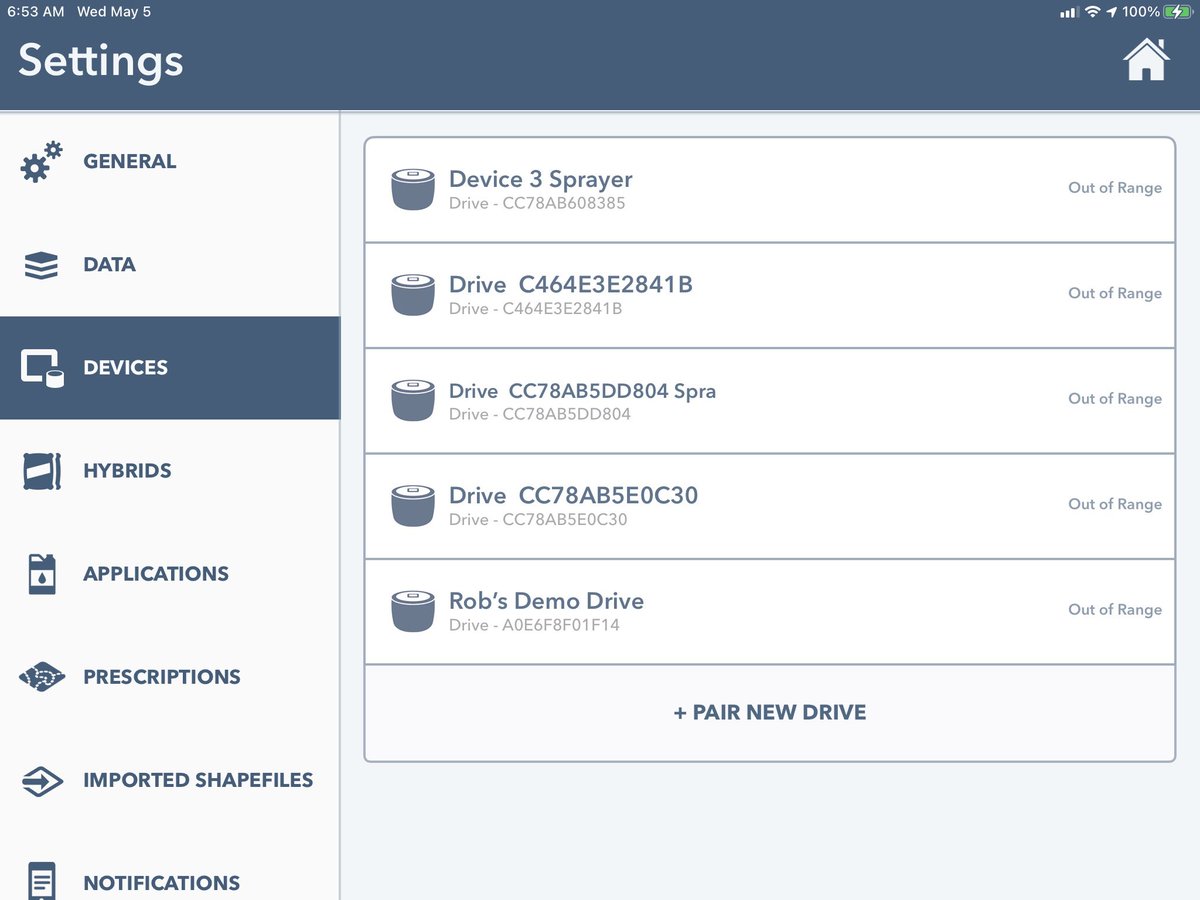The image size is (1200, 900).
Task: Click the Applications jug icon
Action: coord(42,574)
